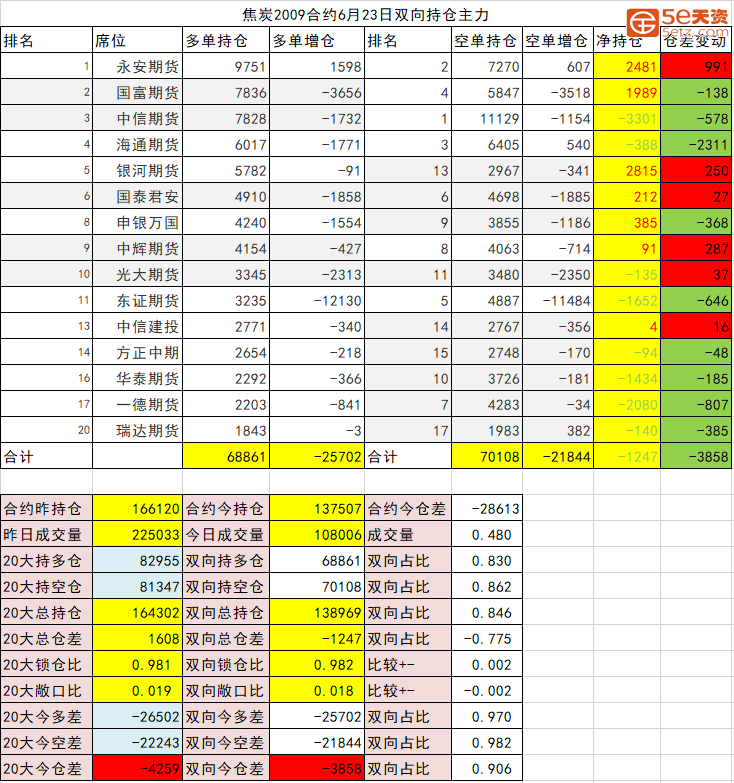Select the 20大持多仓 value 82955
Screen dimensions: 734x783
click(x=137, y=560)
